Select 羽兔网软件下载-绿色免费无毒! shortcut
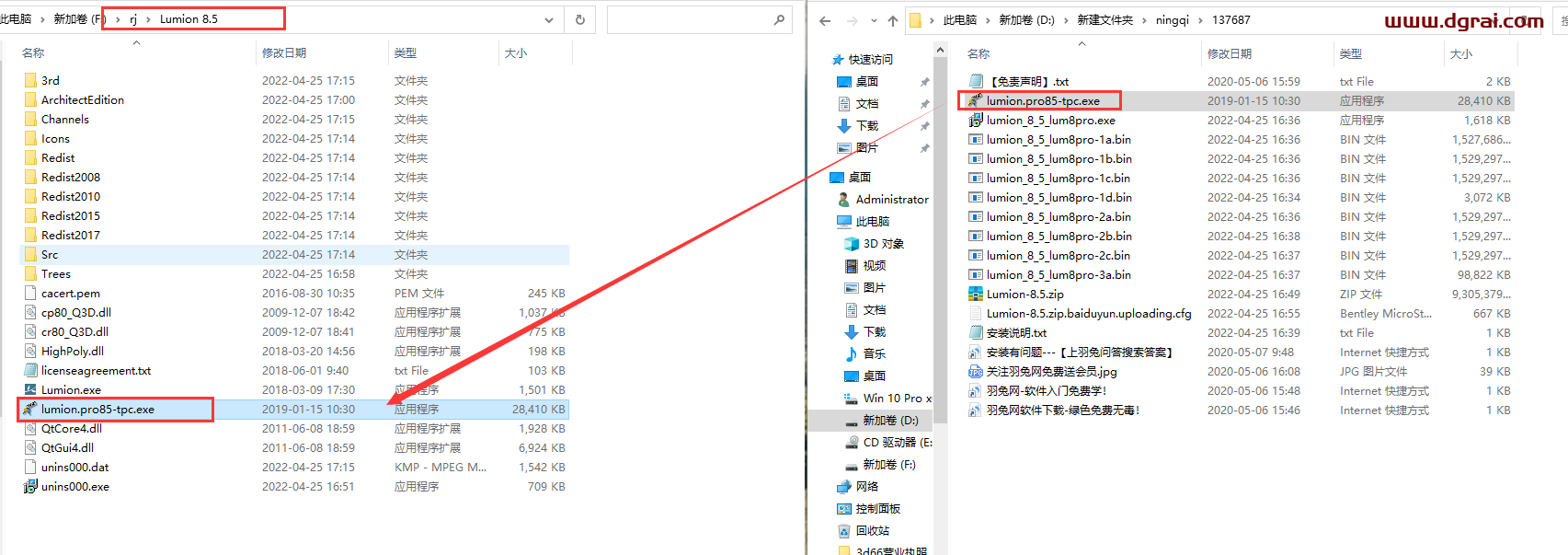The width and height of the screenshot is (1568, 555). pos(1063,410)
